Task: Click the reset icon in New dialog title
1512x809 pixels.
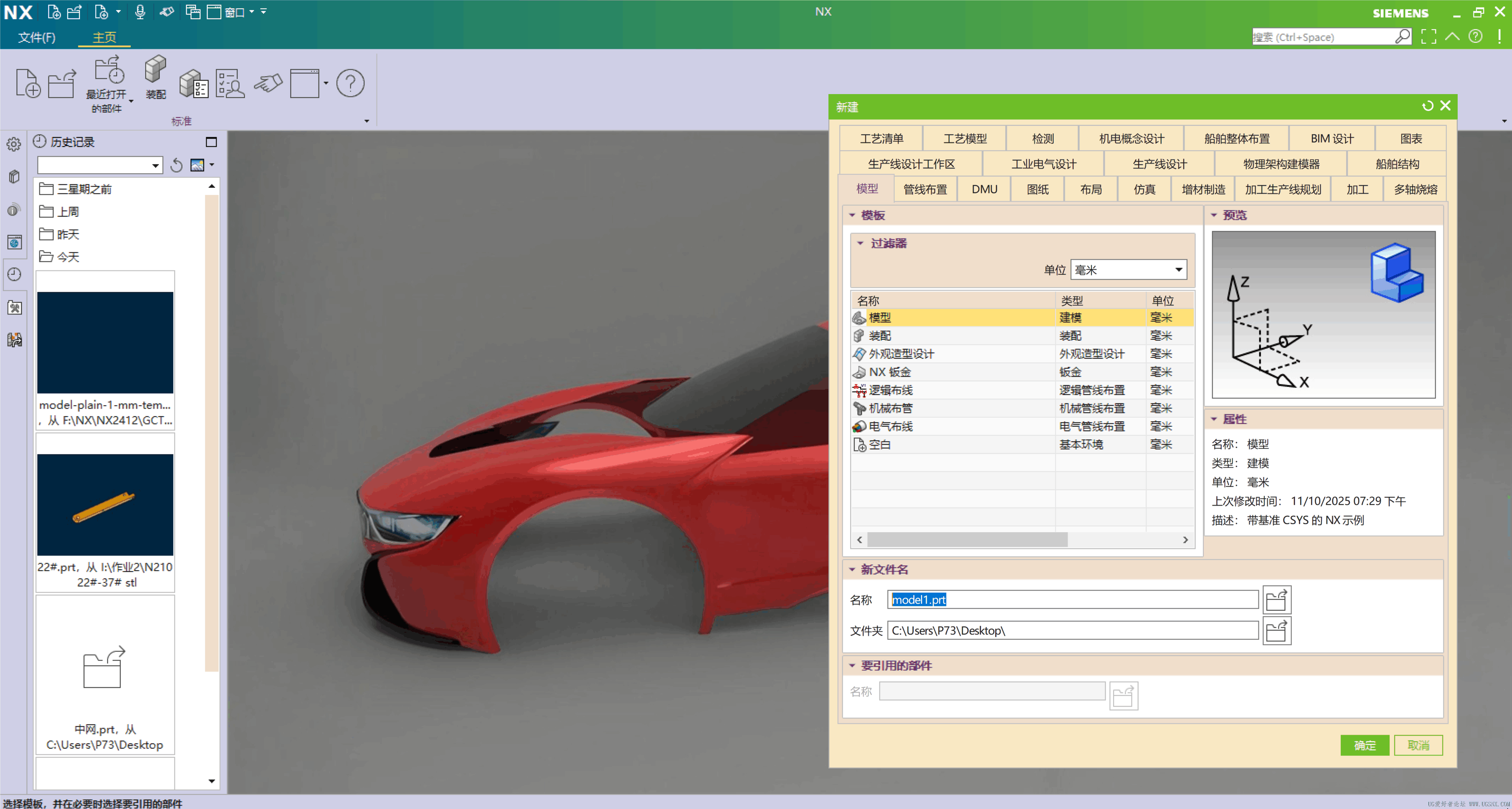Action: click(x=1427, y=106)
